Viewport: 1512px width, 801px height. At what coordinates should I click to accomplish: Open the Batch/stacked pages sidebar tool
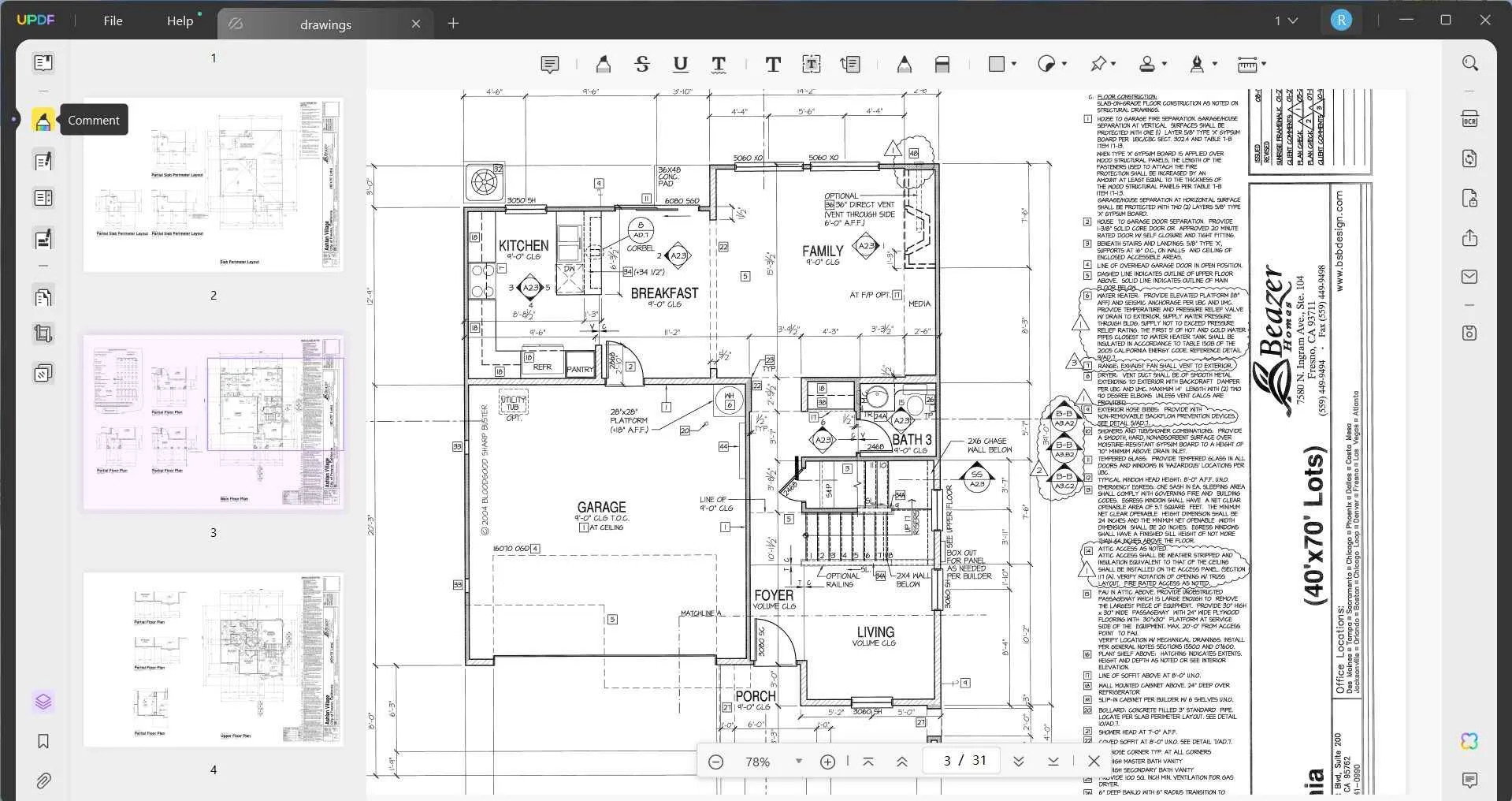click(x=43, y=372)
